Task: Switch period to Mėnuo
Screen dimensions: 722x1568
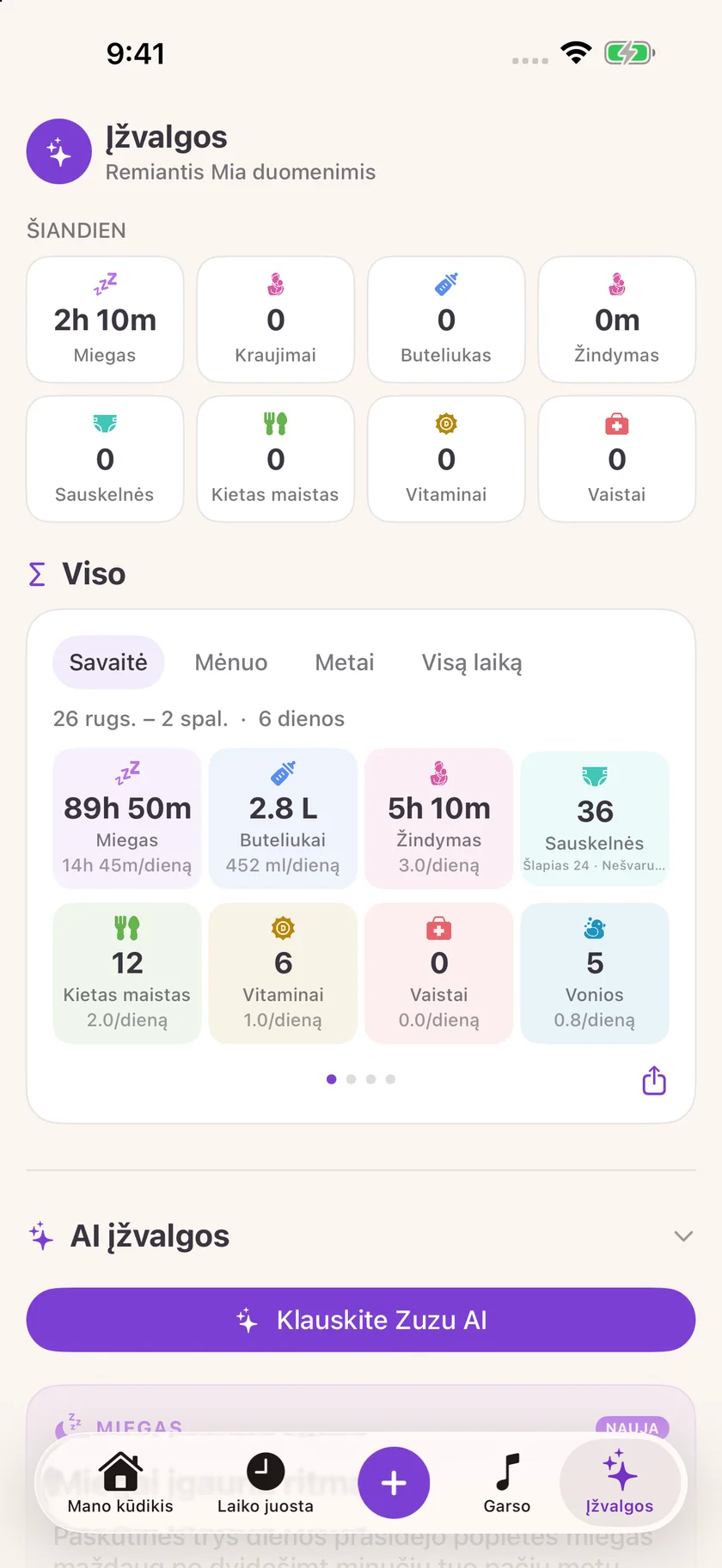Action: [231, 662]
